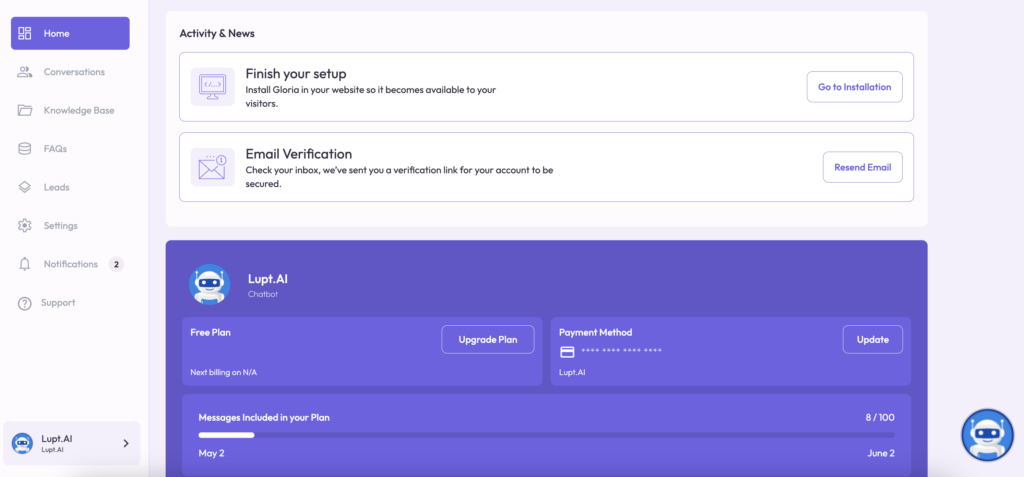Select Conversations in the sidebar
The width and height of the screenshot is (1024, 477).
pos(74,72)
